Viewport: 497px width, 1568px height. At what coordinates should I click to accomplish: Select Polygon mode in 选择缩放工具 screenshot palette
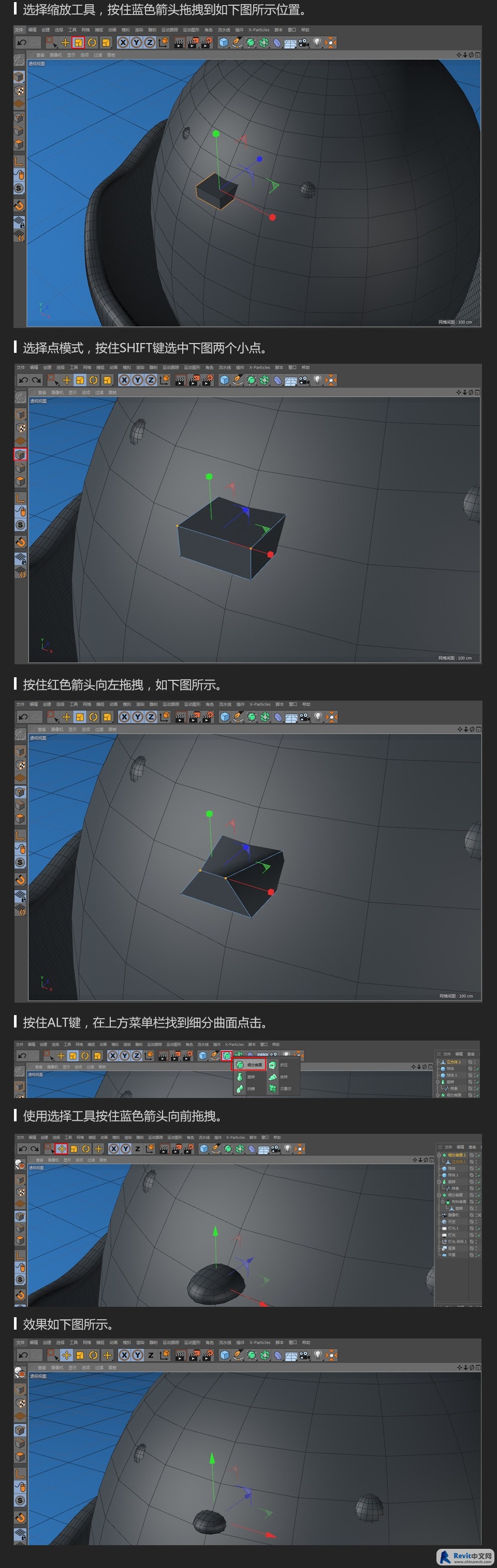19,145
